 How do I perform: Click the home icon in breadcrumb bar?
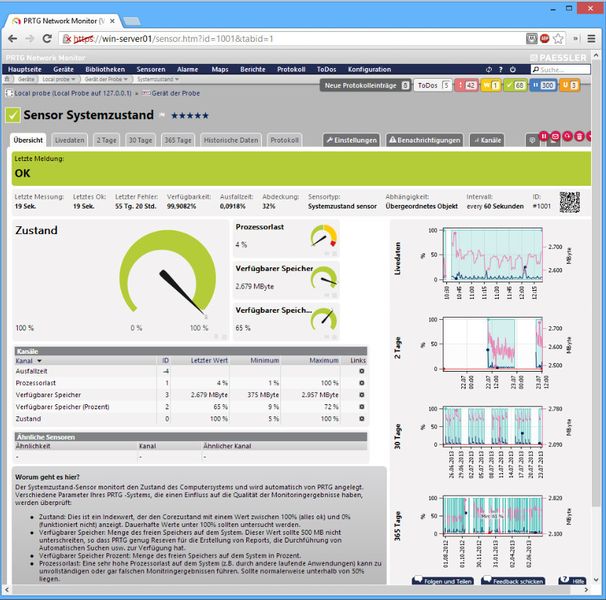[x=7, y=79]
